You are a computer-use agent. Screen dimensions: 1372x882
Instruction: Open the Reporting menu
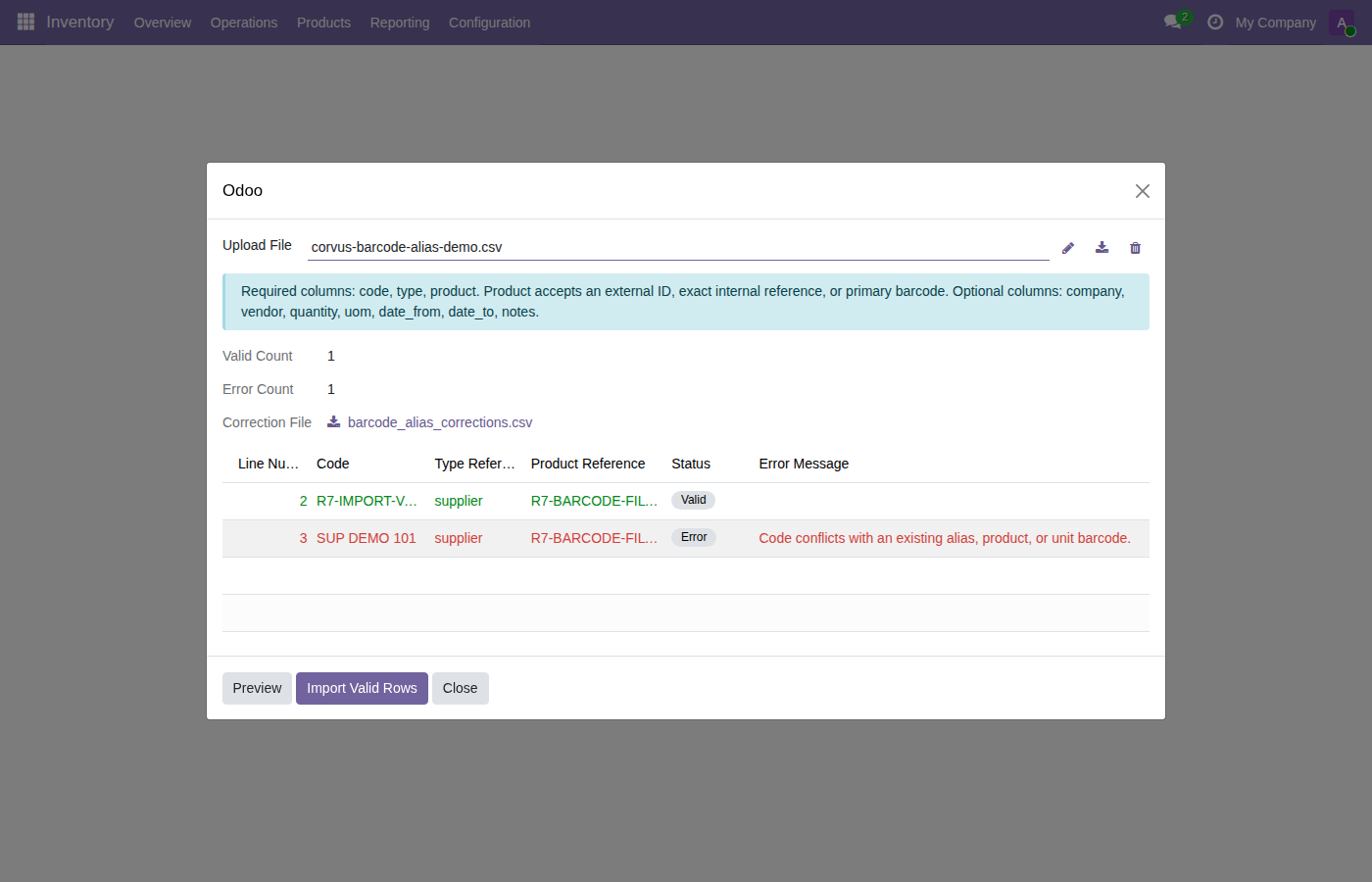400,23
